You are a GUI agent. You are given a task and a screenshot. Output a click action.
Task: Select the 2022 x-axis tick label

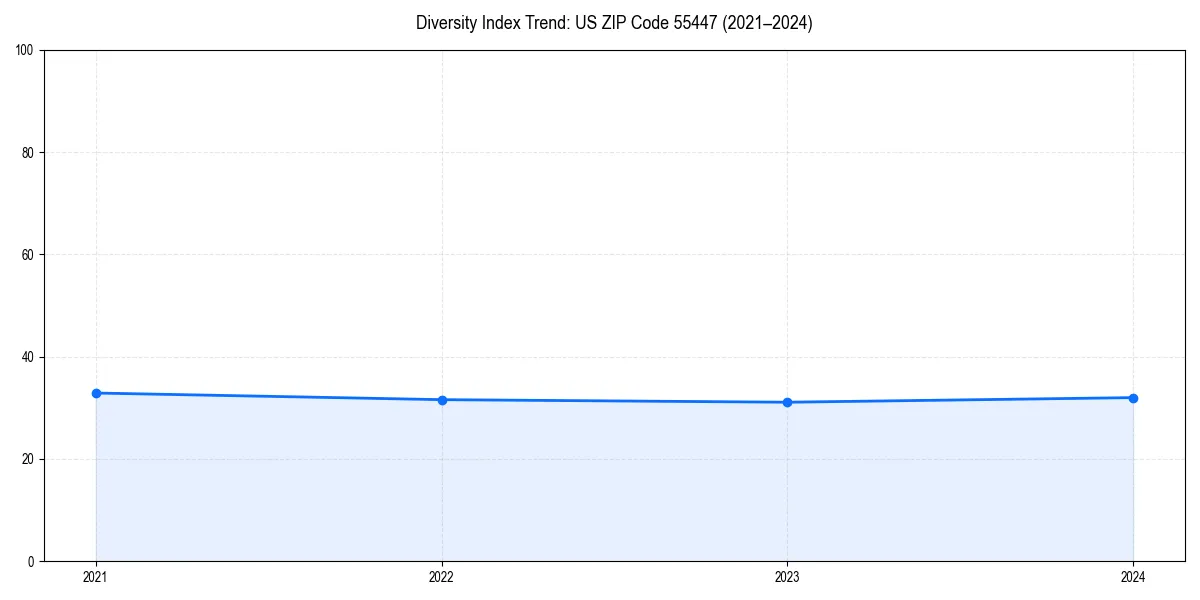click(x=442, y=576)
